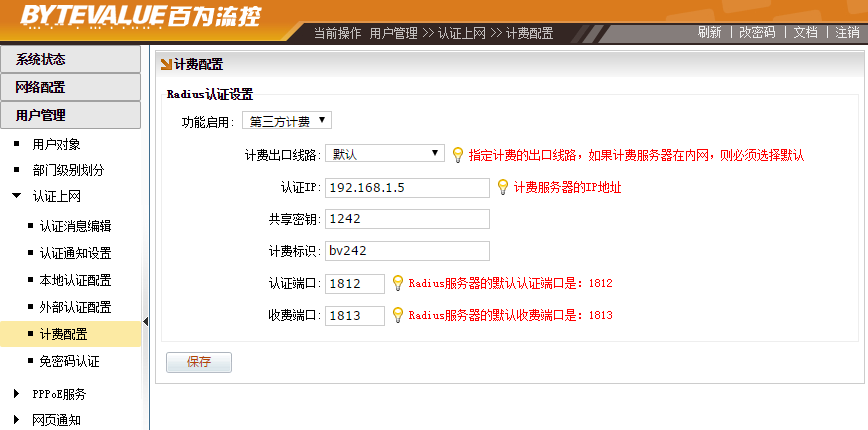868x430 pixels.
Task: Open the 计费出口线路 dropdown showing 默认
Action: (384, 154)
